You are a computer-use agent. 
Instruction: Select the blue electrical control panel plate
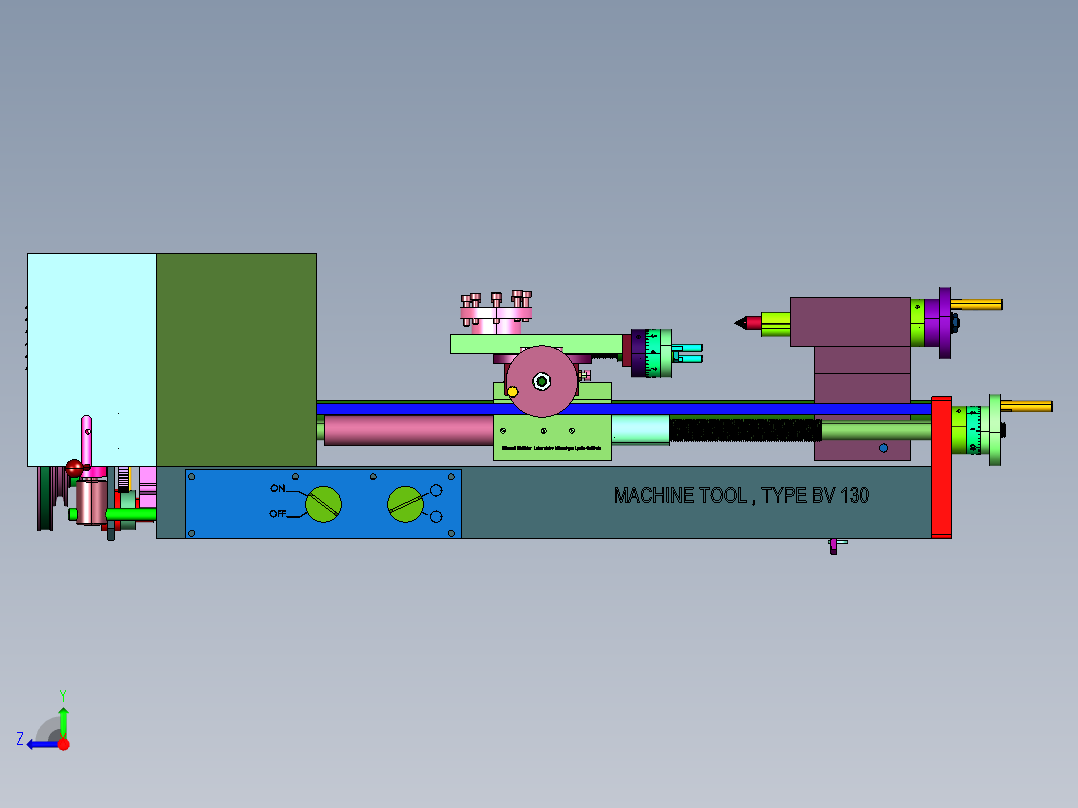coord(323,503)
